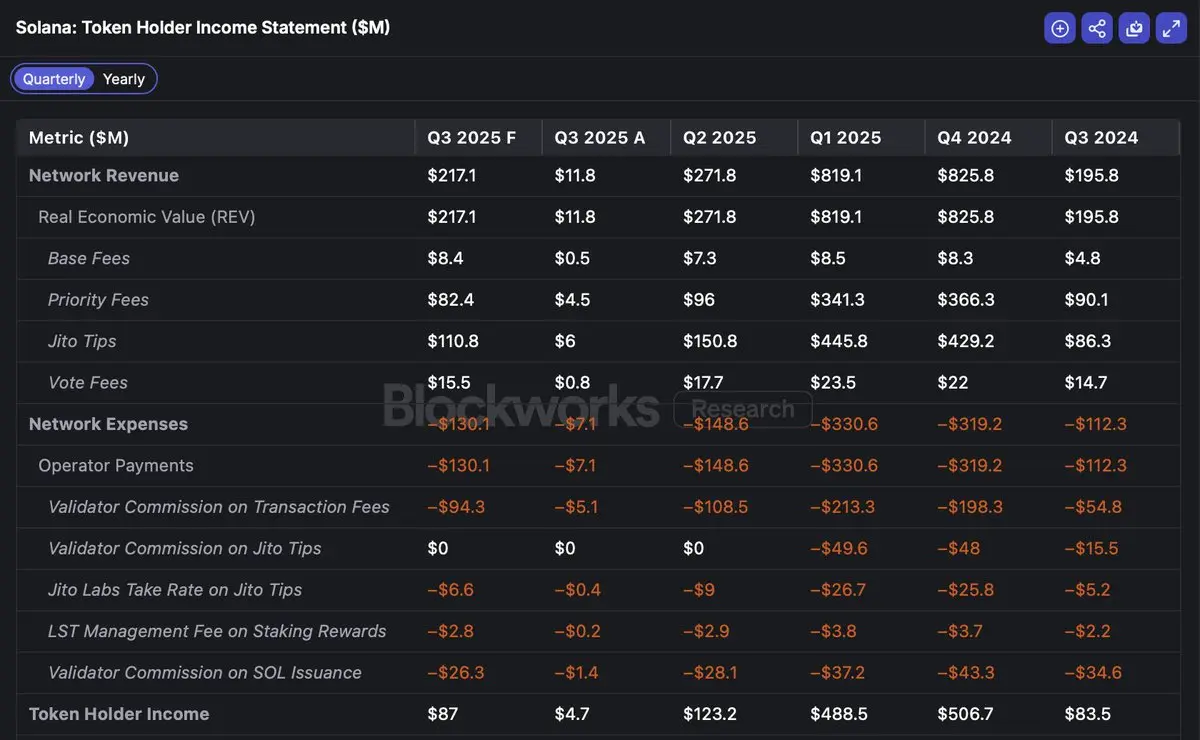The width and height of the screenshot is (1200, 740).
Task: Expand the table to fullscreen
Action: 1171,28
